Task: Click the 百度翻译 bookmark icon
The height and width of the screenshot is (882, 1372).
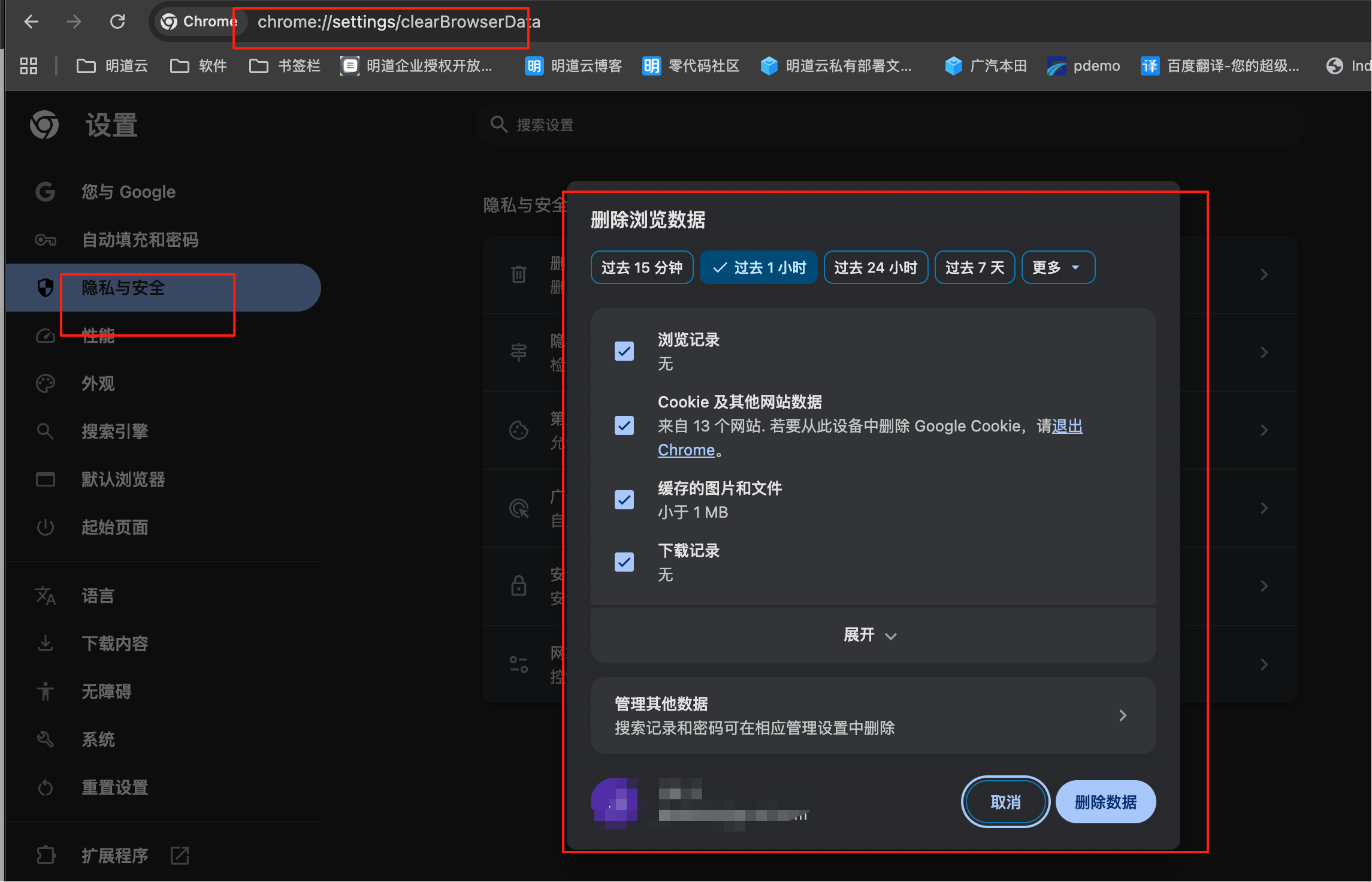Action: coord(1149,66)
